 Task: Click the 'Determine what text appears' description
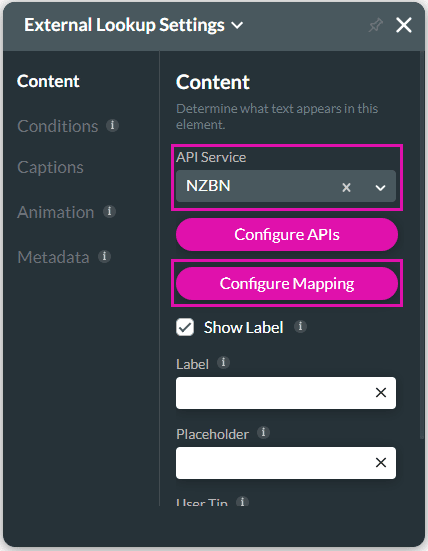[x=277, y=116]
